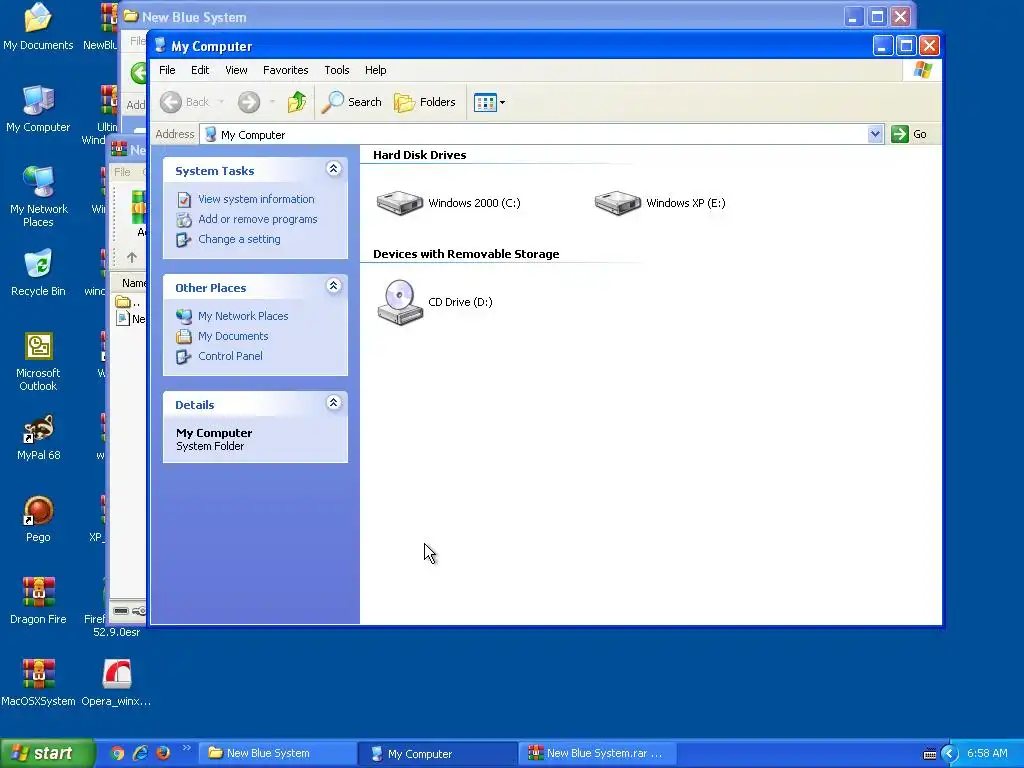The width and height of the screenshot is (1024, 768).
Task: Select the MacOSXSystem archive icon
Action: [38, 683]
